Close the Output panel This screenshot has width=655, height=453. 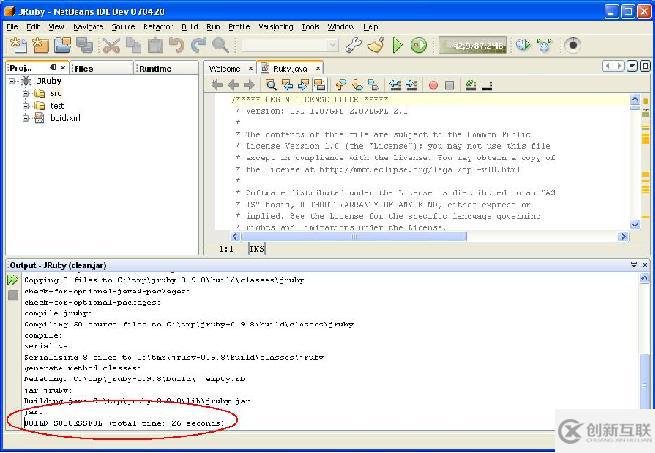[645, 265]
